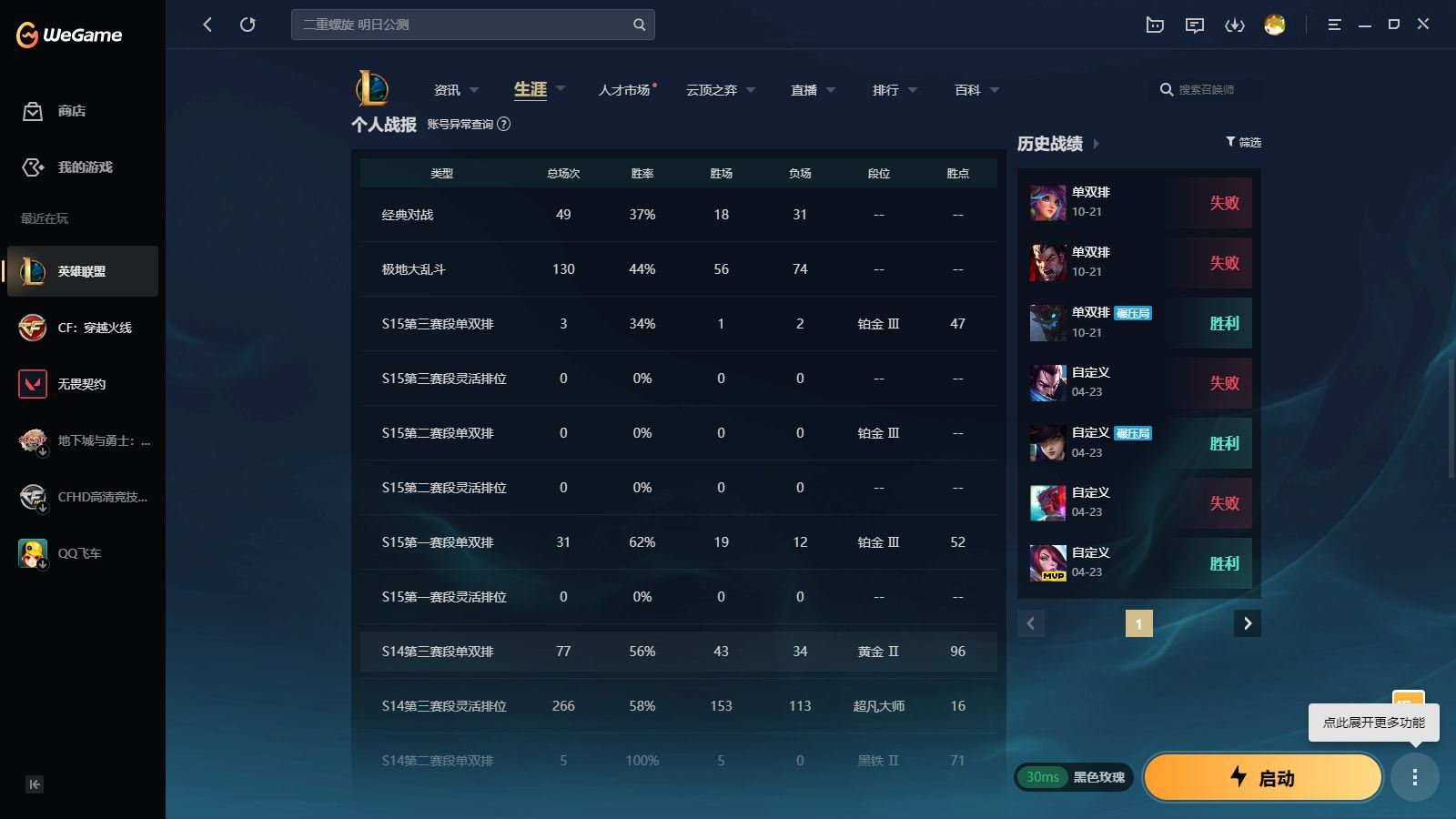Click the refresh page icon
This screenshot has width=1456, height=819.
coord(248,25)
